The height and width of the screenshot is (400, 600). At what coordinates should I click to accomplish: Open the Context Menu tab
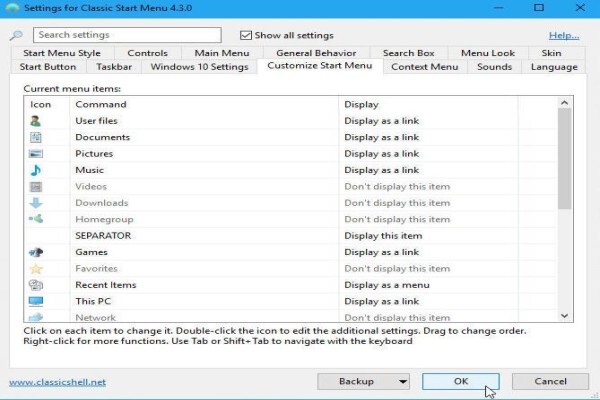pyautogui.click(x=424, y=67)
